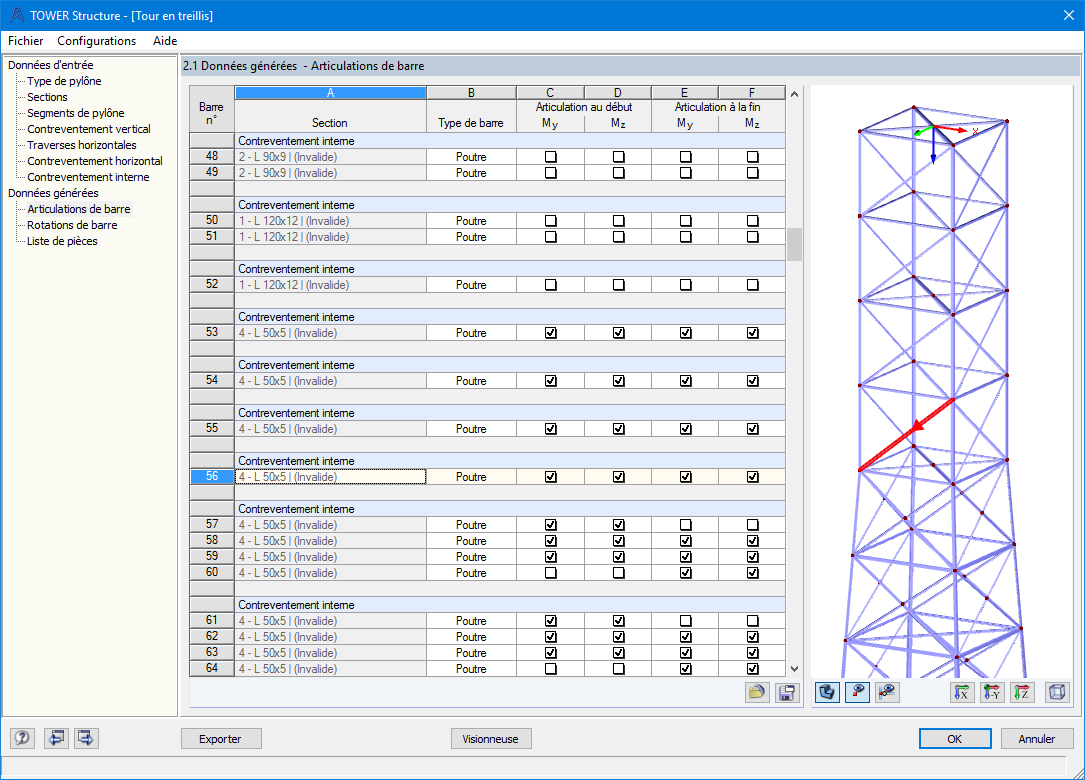Open Contreventement interne tree item
Screen dimensions: 1085x780
88,176
